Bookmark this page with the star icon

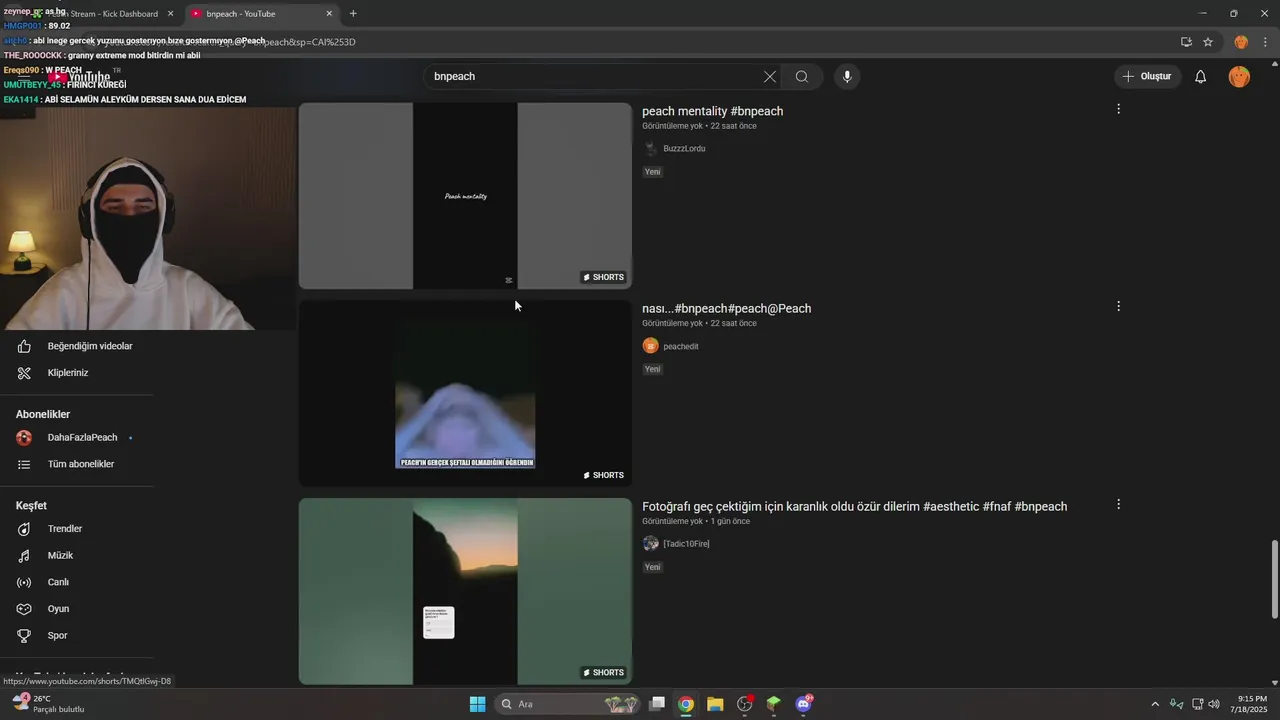[1208, 42]
